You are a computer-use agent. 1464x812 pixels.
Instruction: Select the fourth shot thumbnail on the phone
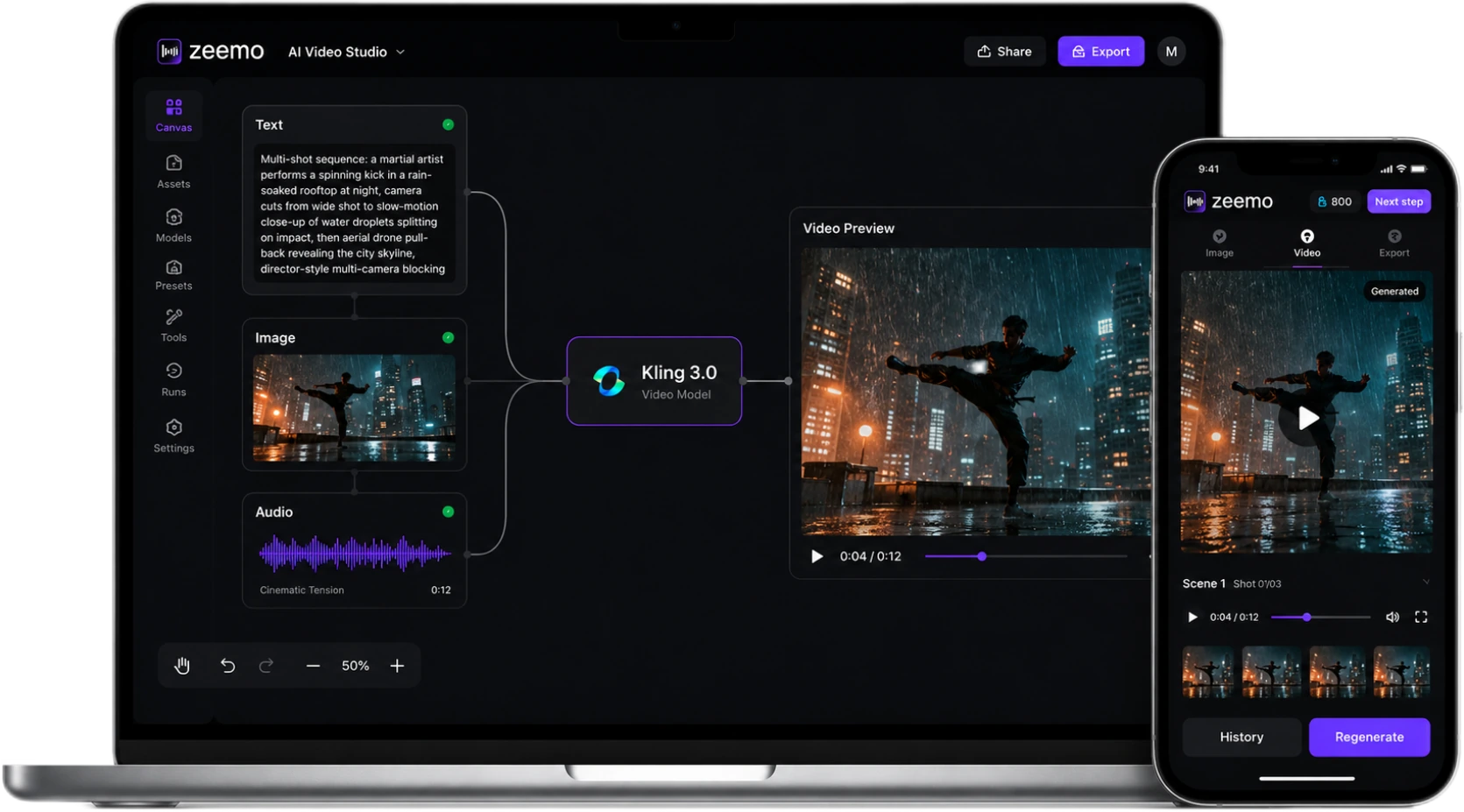(1402, 672)
